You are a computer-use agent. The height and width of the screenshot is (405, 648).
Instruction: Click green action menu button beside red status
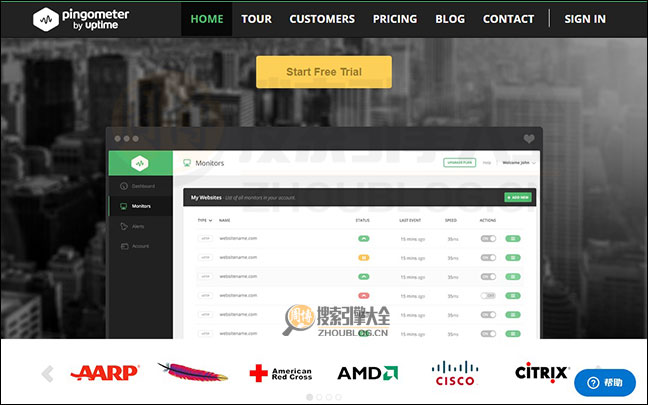click(x=513, y=295)
